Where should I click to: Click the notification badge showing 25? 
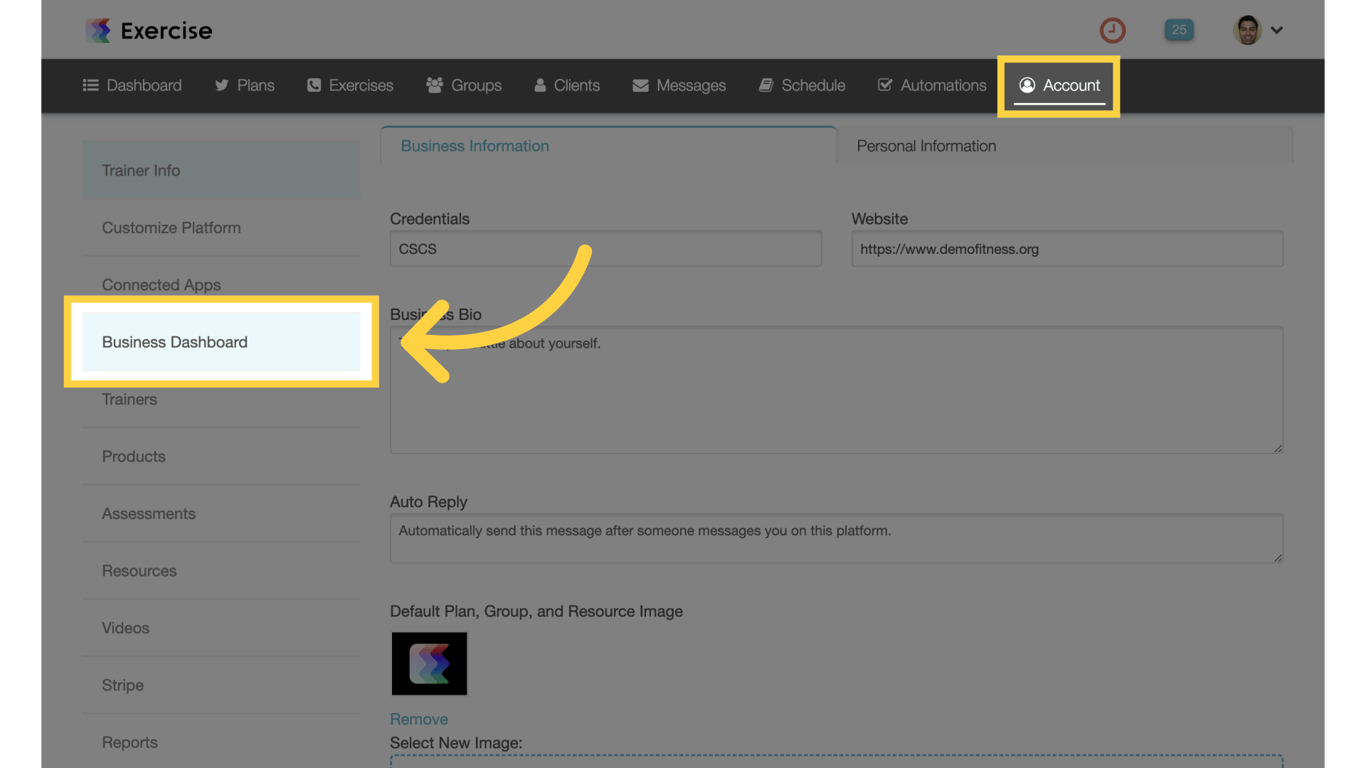(x=1179, y=30)
